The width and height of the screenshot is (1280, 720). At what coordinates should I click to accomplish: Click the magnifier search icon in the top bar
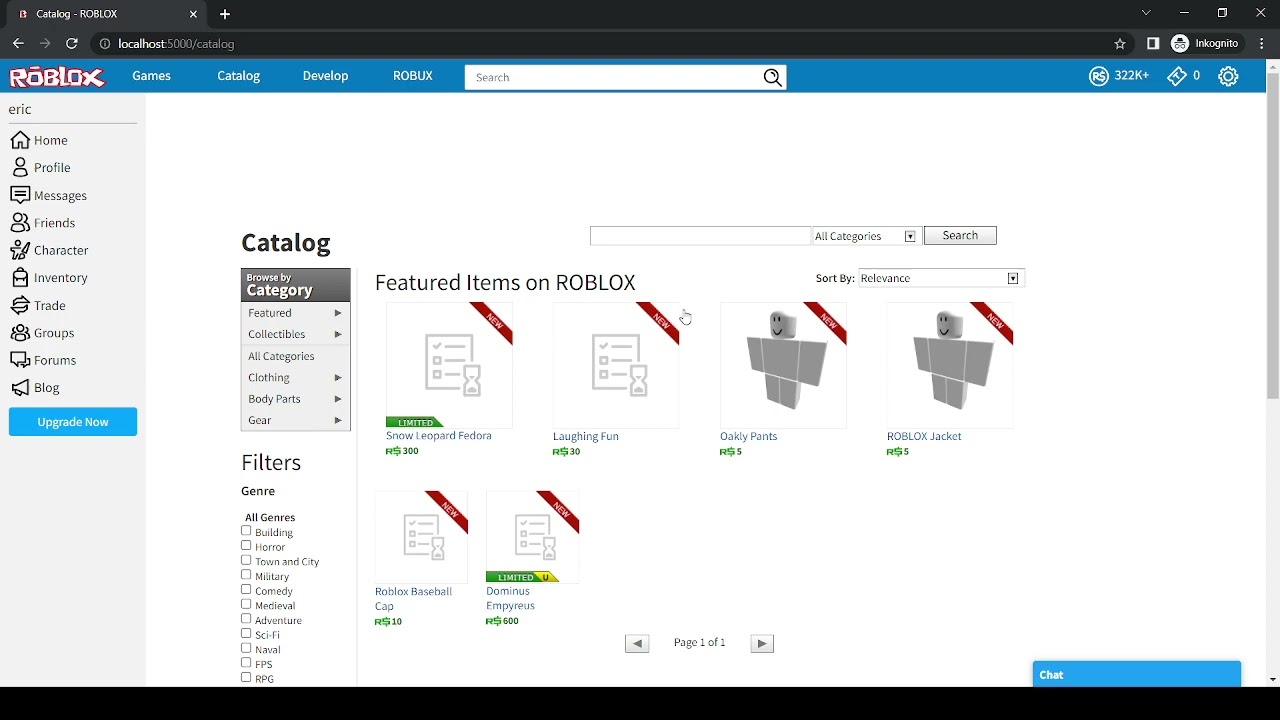pos(772,77)
